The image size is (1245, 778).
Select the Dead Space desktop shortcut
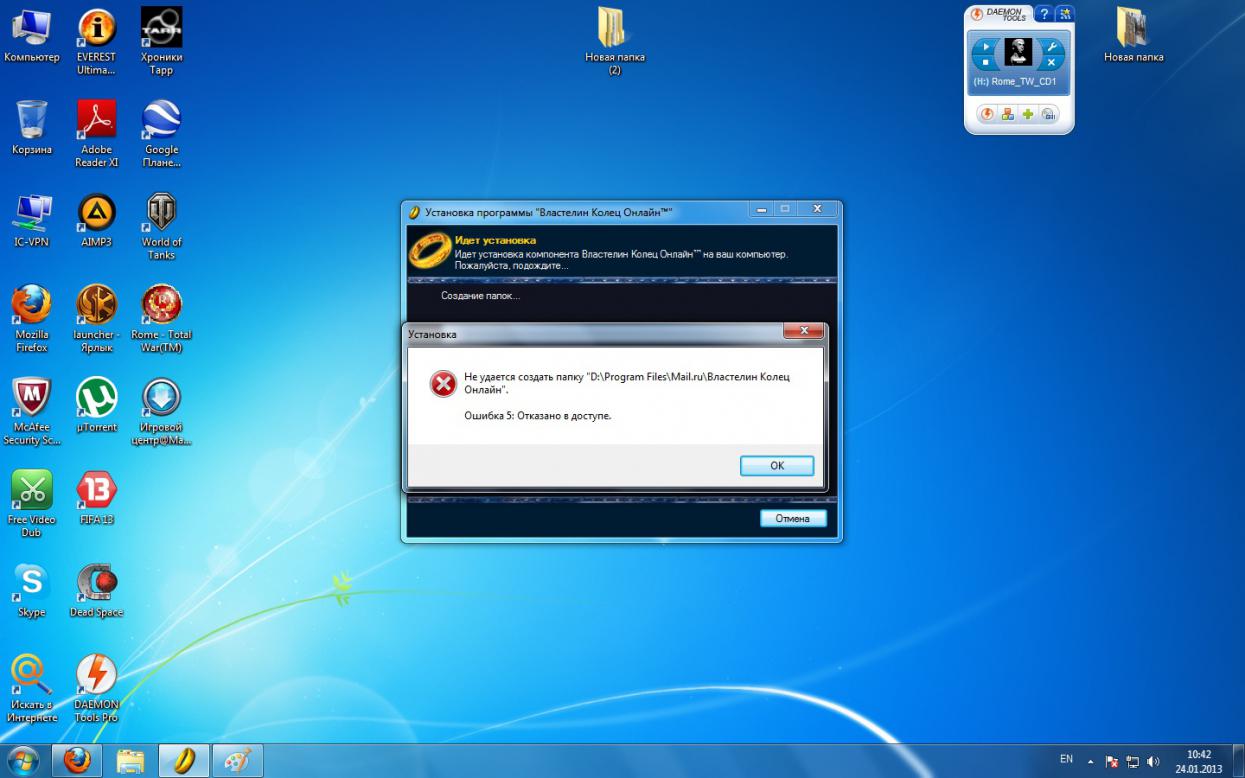click(96, 590)
